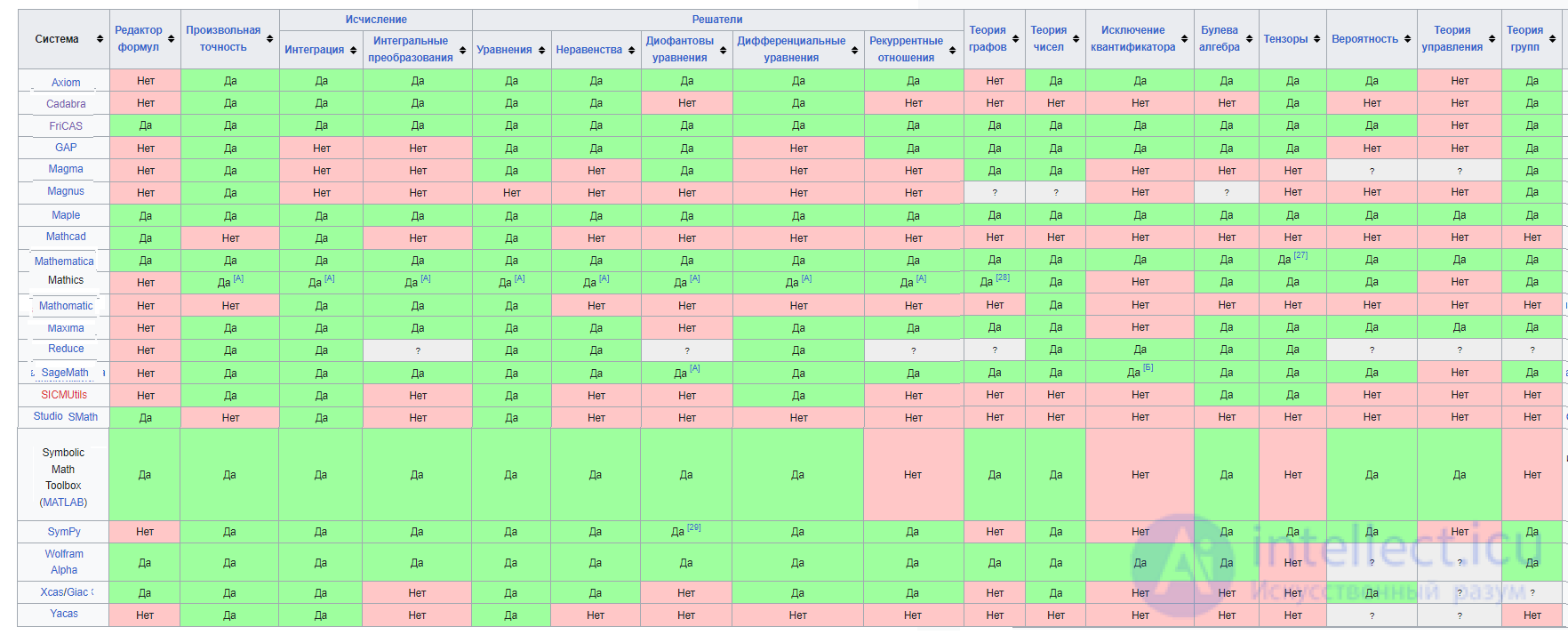Open the Maple system link
The image size is (1568, 635).
[66, 215]
